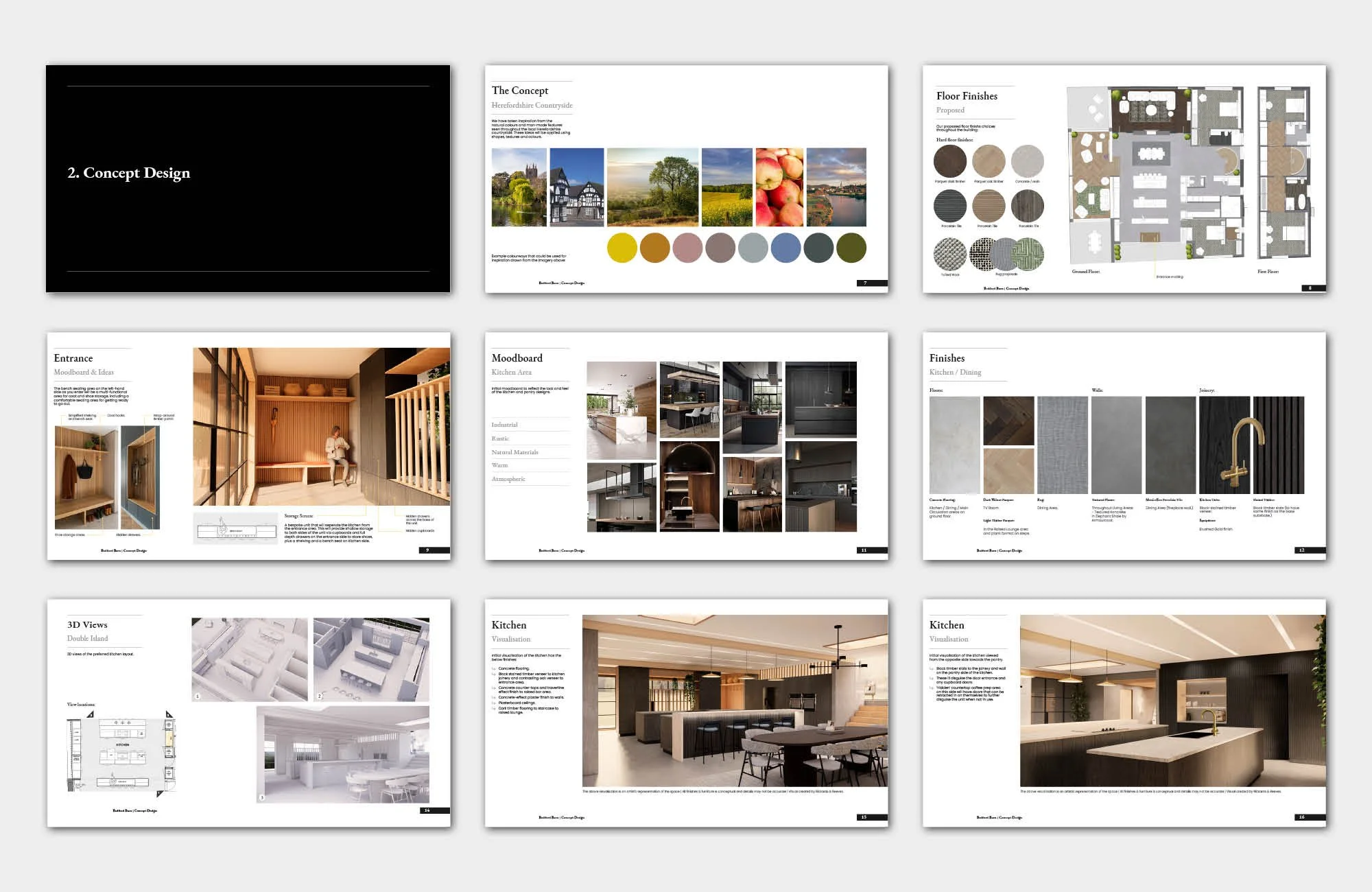Screen dimensions: 1372x892
Task: Click the '3D Views' slide heading
Action: (x=87, y=624)
